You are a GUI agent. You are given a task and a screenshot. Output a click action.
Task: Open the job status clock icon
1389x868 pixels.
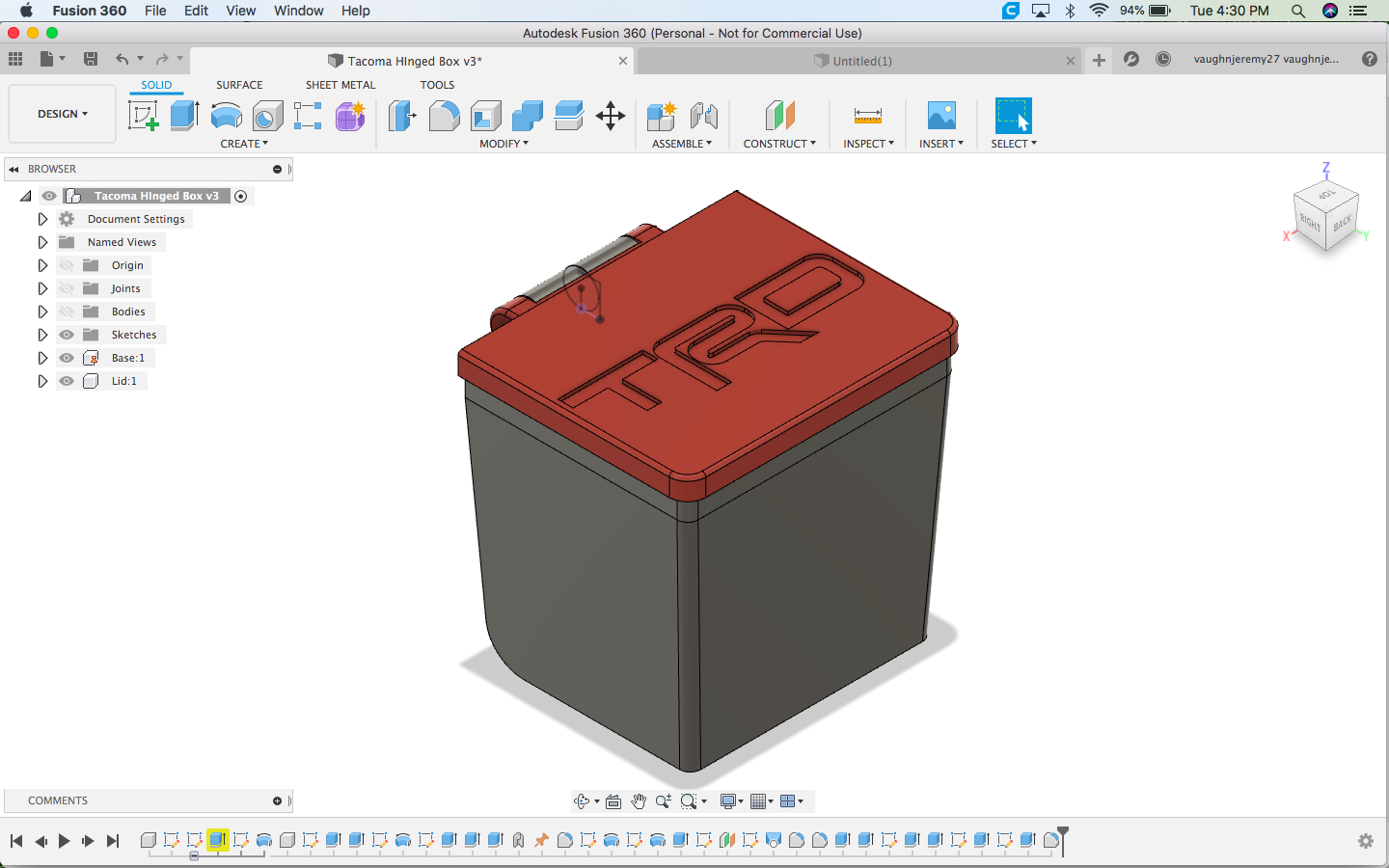(x=1163, y=59)
